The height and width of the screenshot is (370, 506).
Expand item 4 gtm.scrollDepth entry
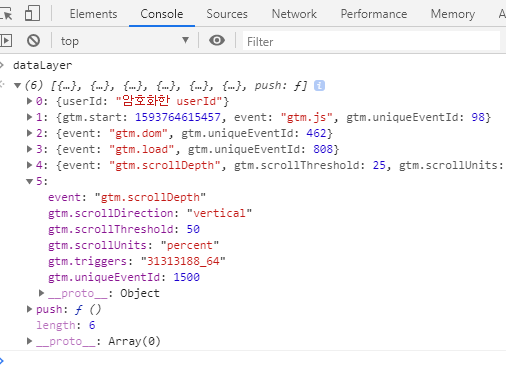tap(30, 165)
